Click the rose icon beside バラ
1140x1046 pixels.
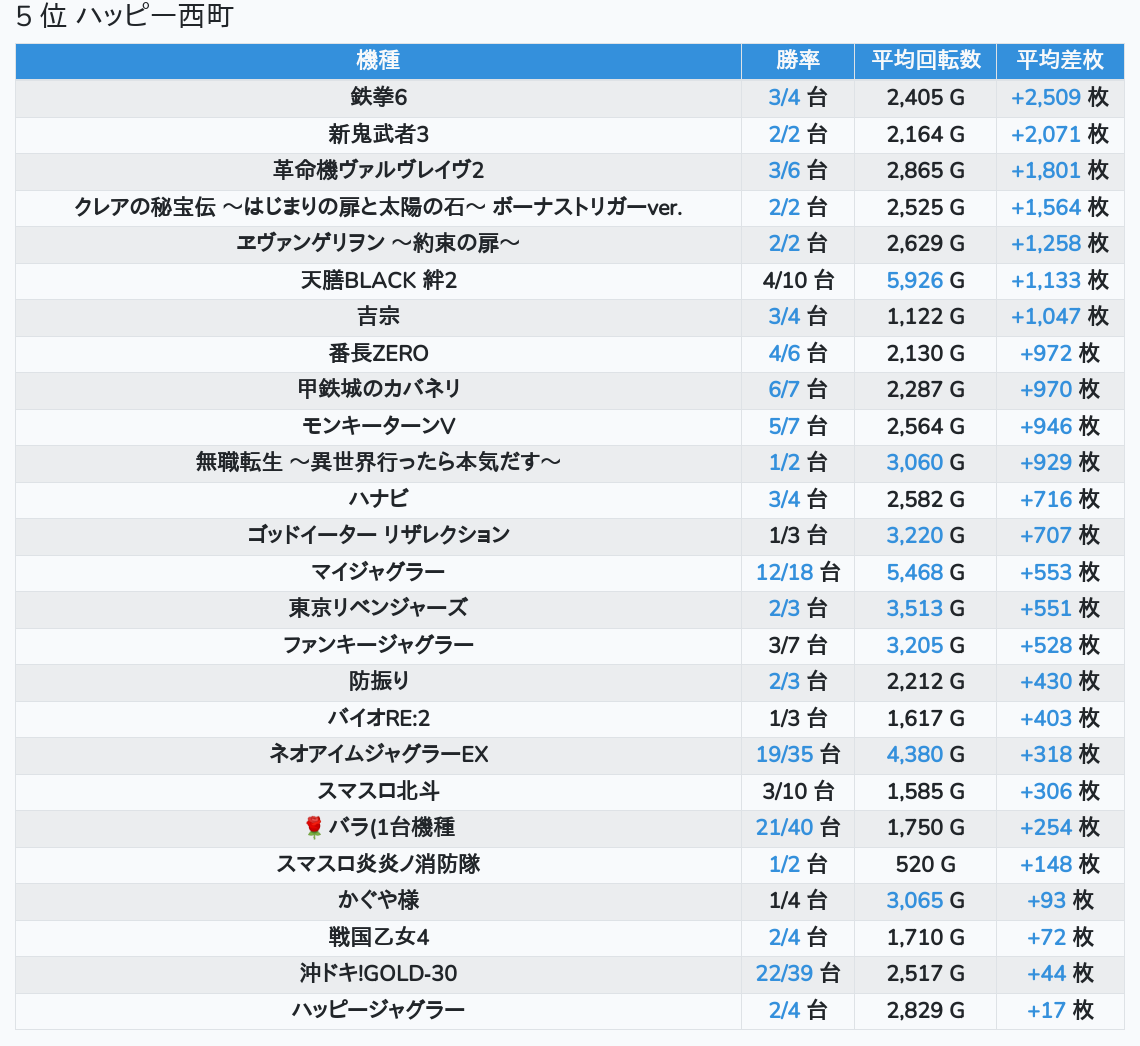pos(313,828)
